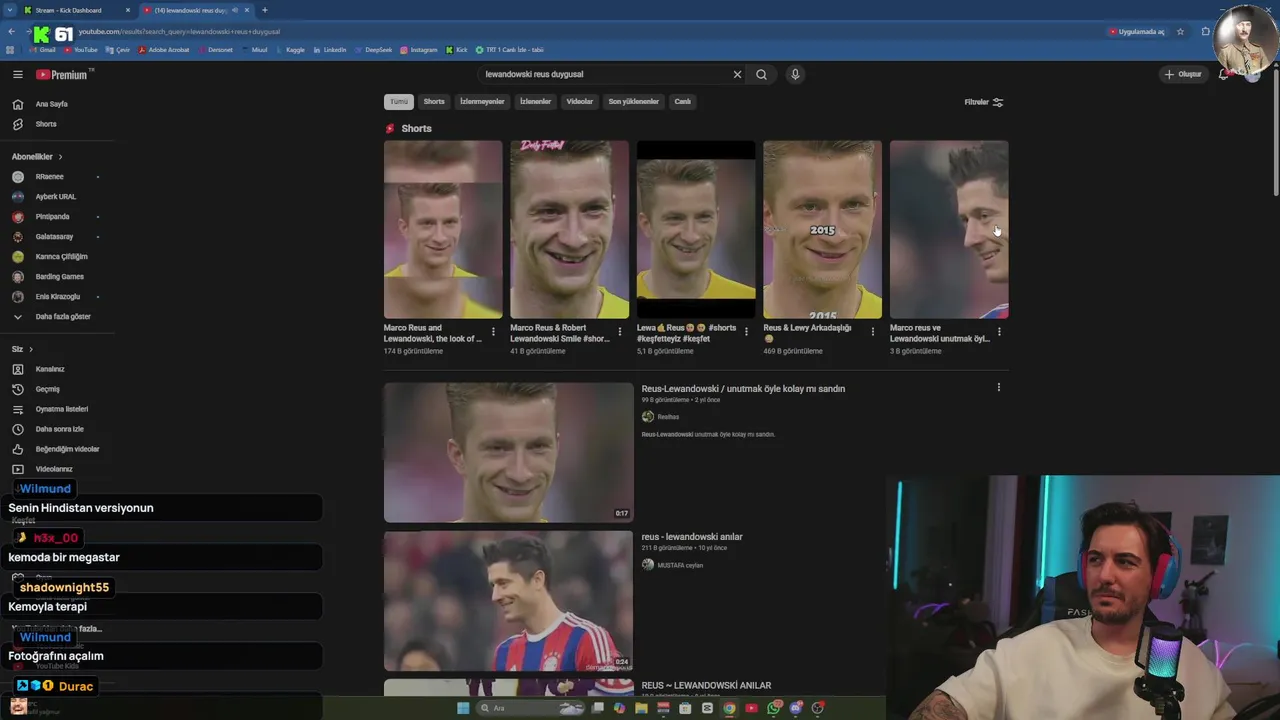Open the Filtreler filter options

point(983,102)
